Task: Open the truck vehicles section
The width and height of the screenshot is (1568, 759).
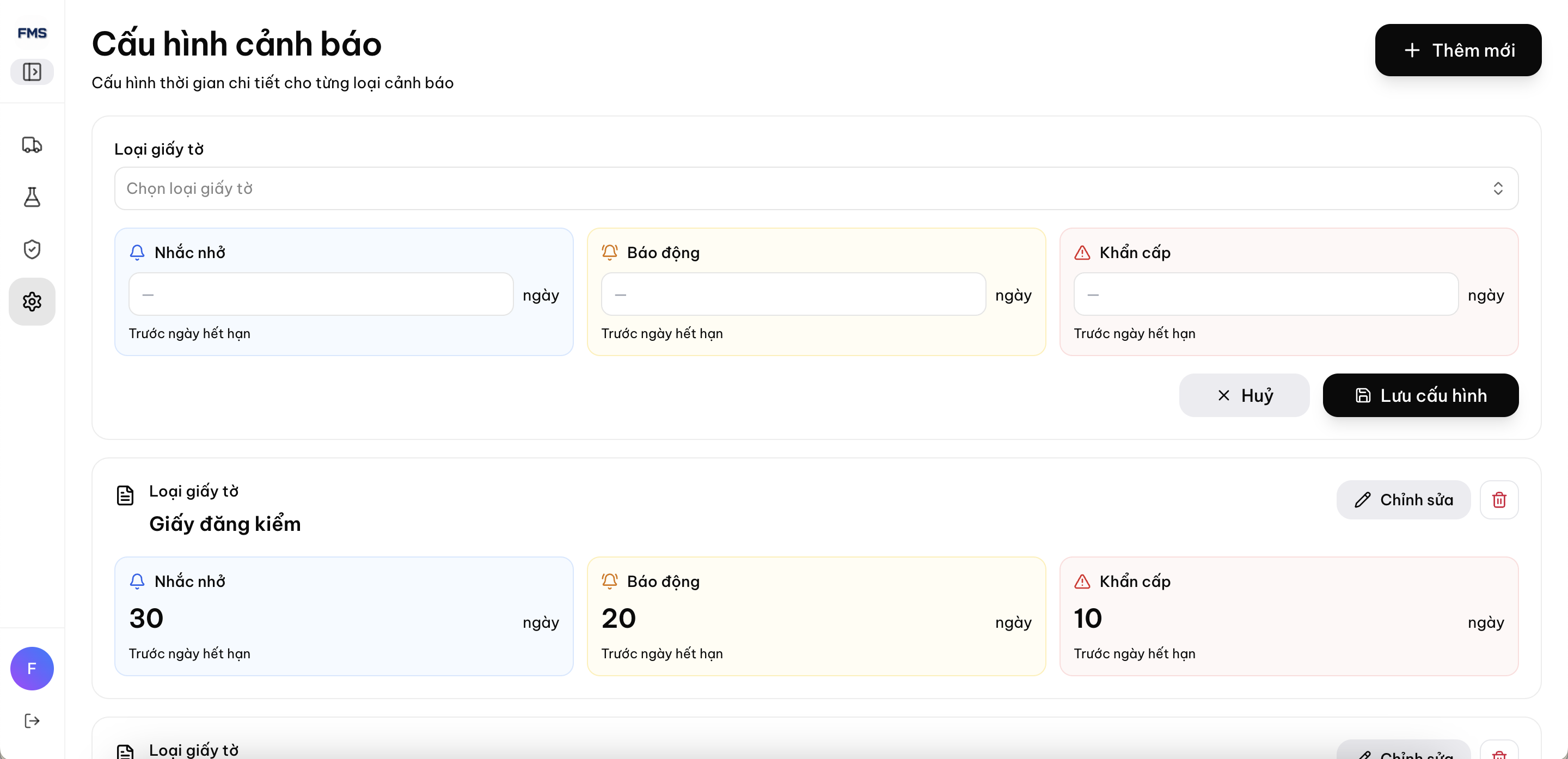Action: point(32,145)
